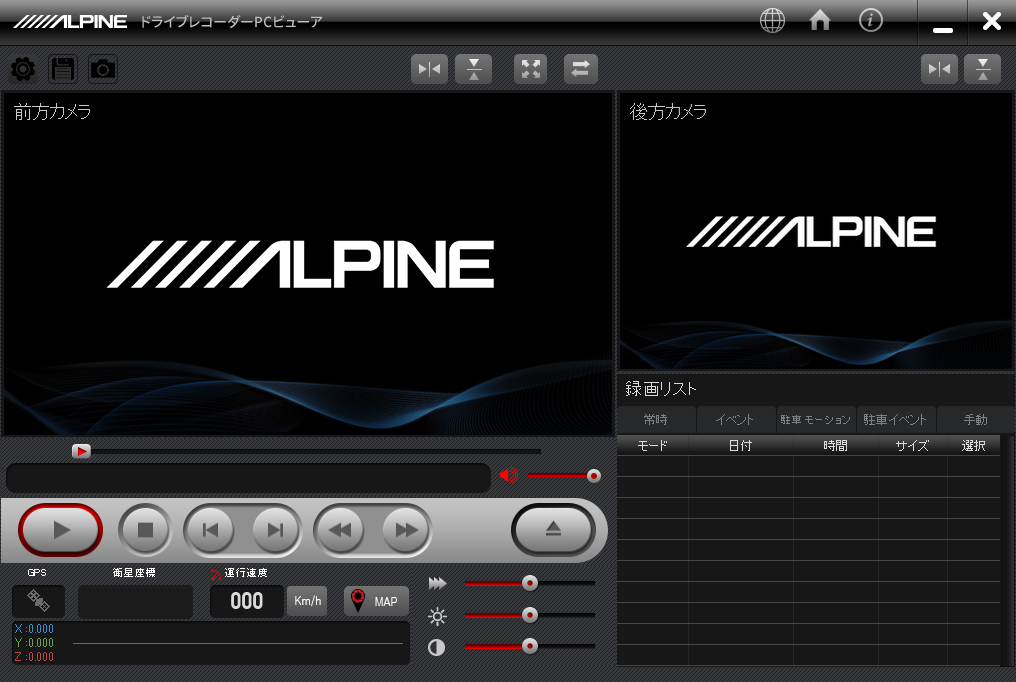Mute audio with the speaker icon
Screen dimensions: 1016x682
tap(509, 476)
